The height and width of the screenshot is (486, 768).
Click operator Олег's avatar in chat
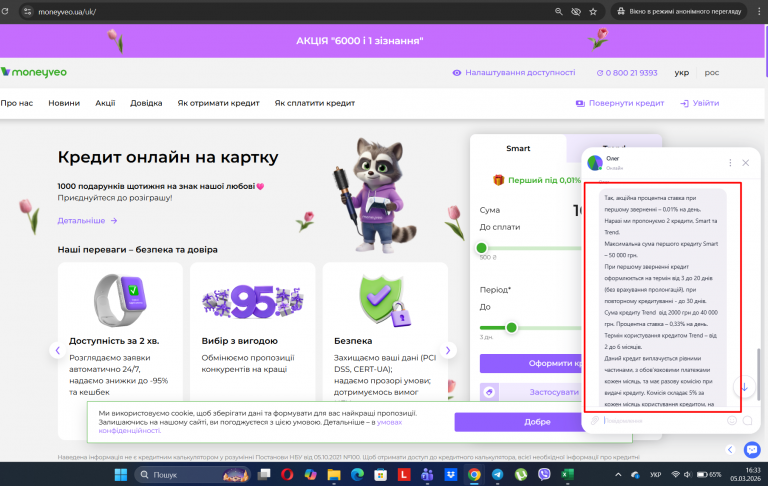click(595, 163)
